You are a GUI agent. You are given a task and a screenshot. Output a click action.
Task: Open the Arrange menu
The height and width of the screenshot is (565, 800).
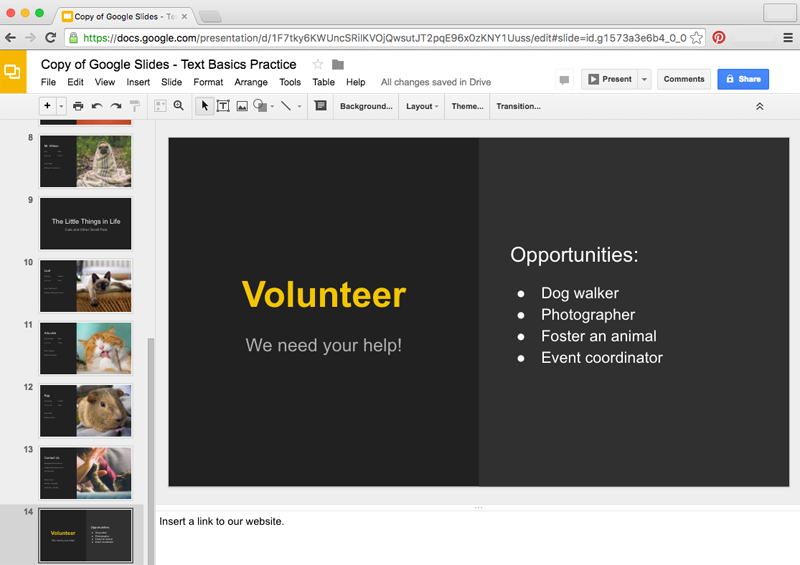tap(251, 82)
